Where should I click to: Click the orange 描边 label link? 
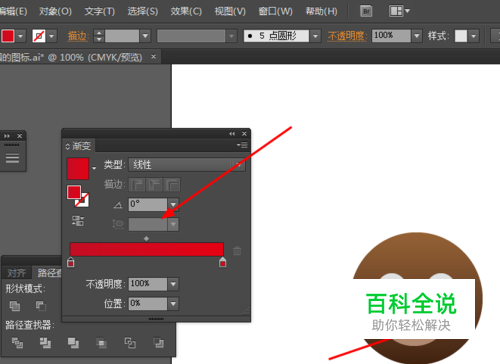78,36
